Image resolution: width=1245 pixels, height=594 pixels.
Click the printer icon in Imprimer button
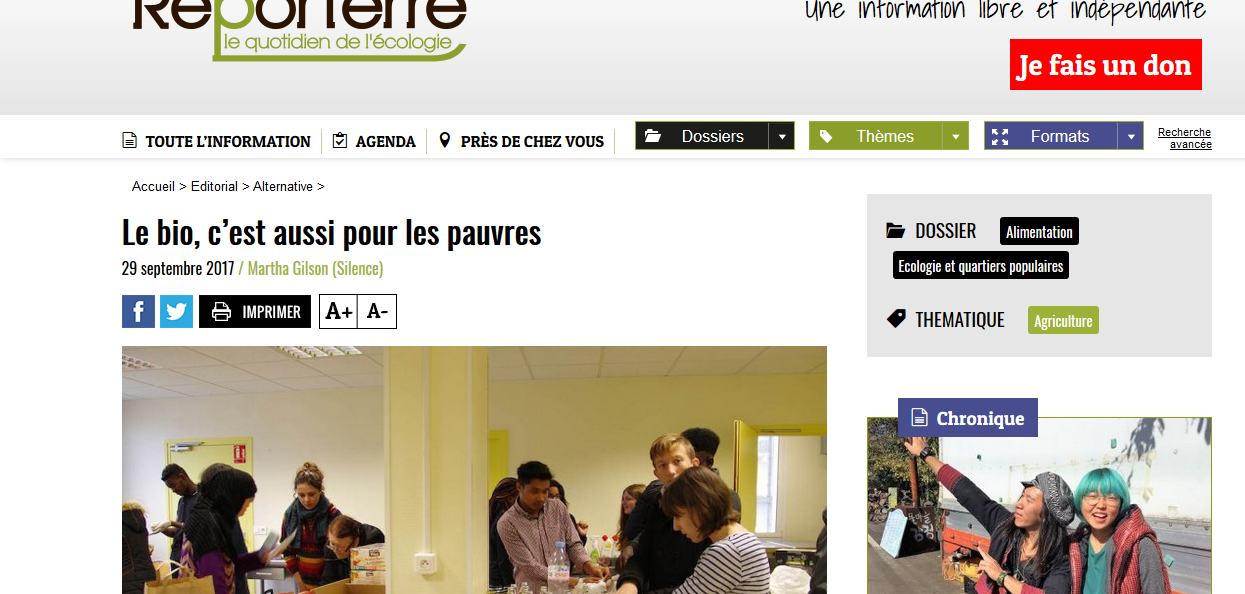[221, 312]
